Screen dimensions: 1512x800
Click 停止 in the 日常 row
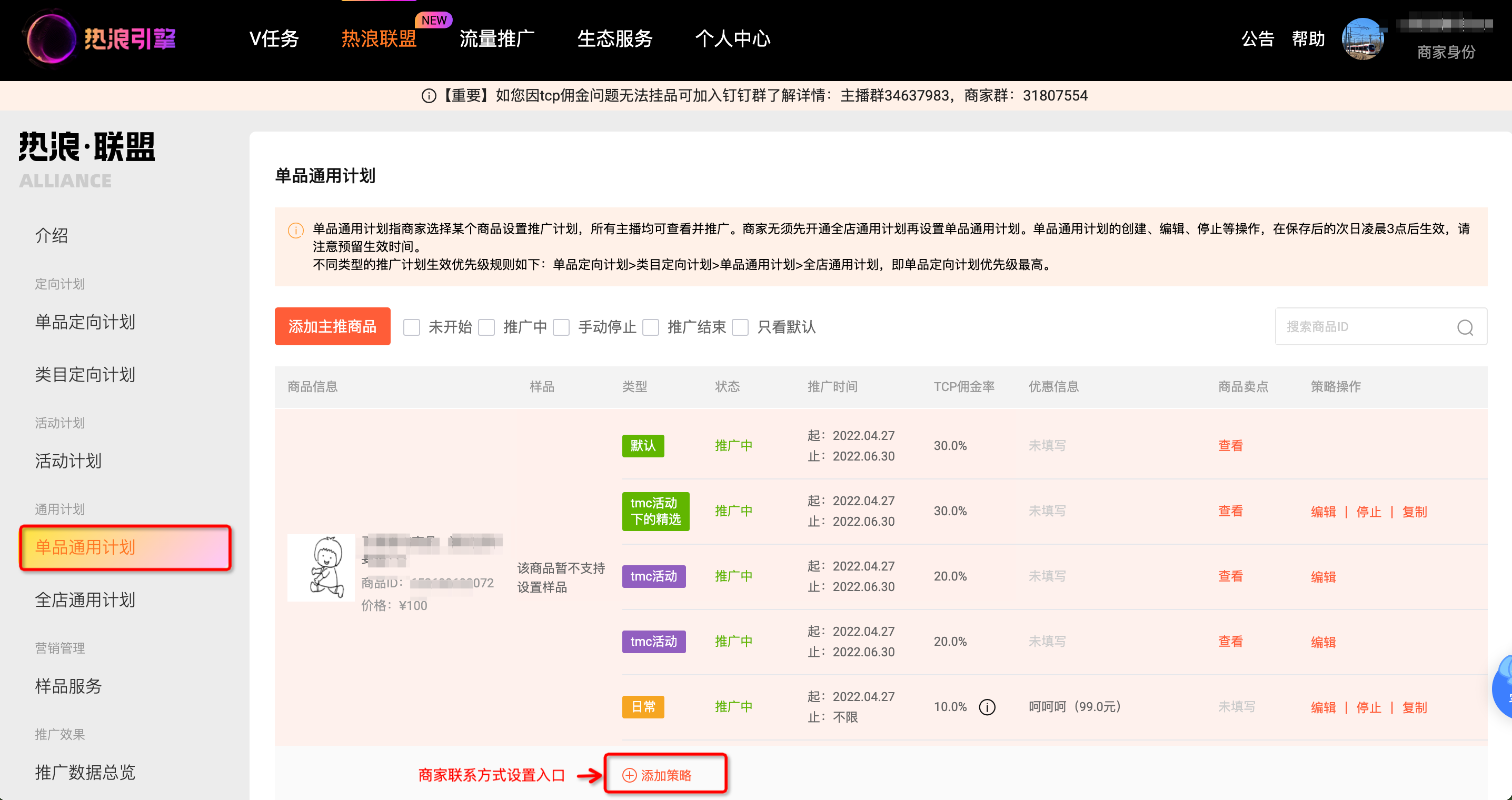click(x=1369, y=708)
